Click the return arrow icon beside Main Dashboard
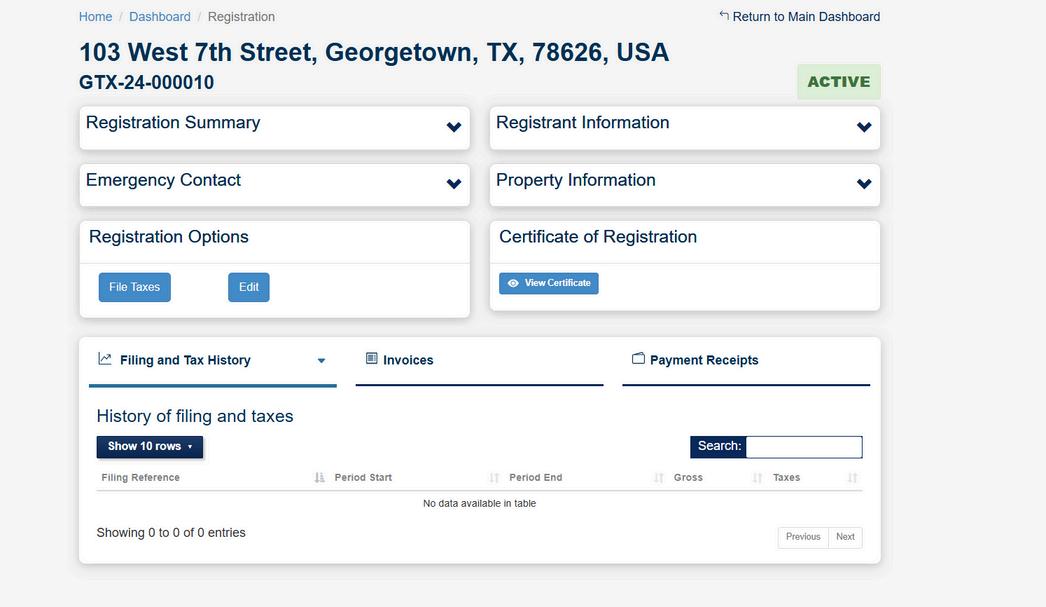Screen dimensions: 1046x607 click(x=724, y=15)
